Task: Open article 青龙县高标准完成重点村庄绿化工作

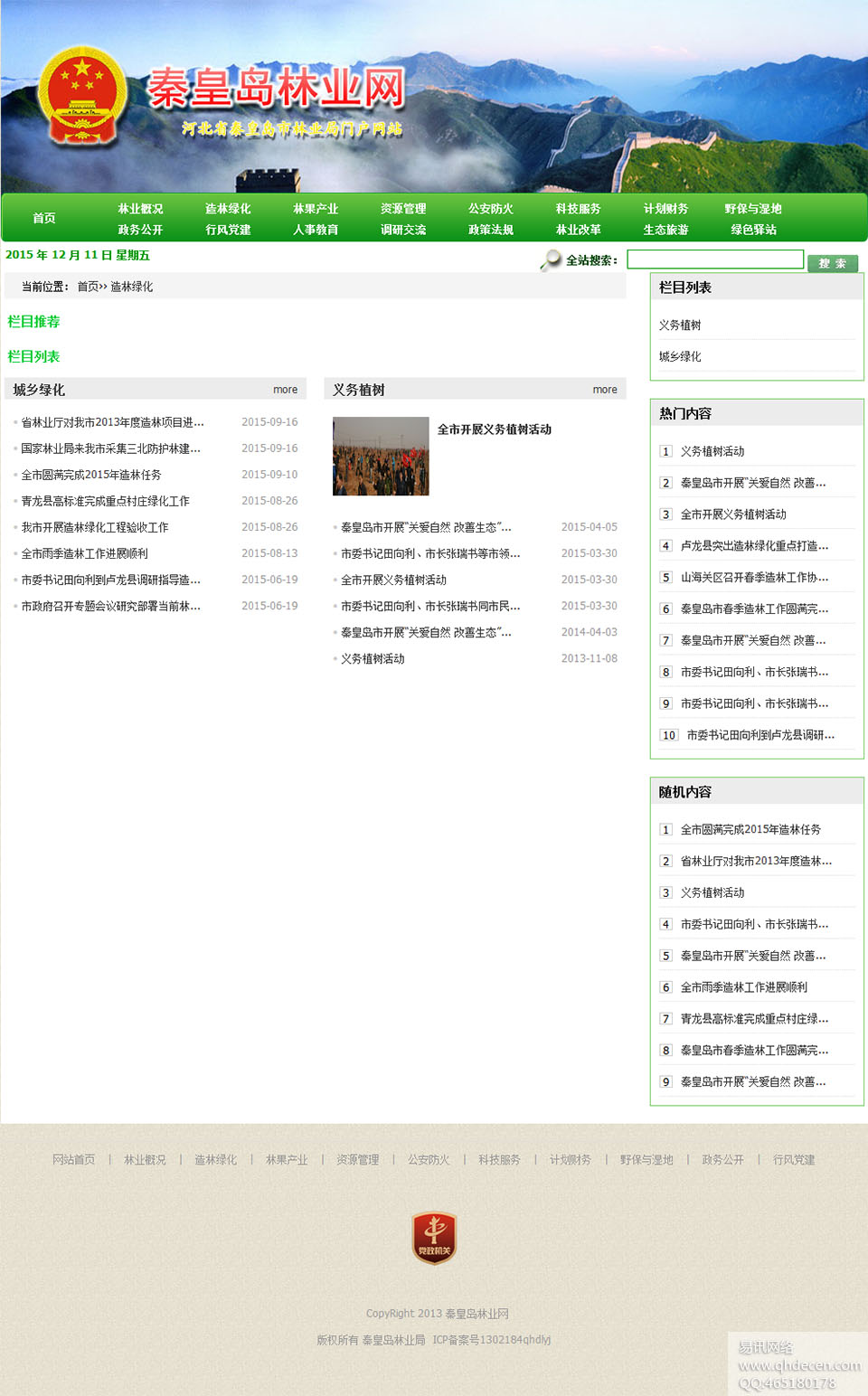Action: click(x=106, y=501)
